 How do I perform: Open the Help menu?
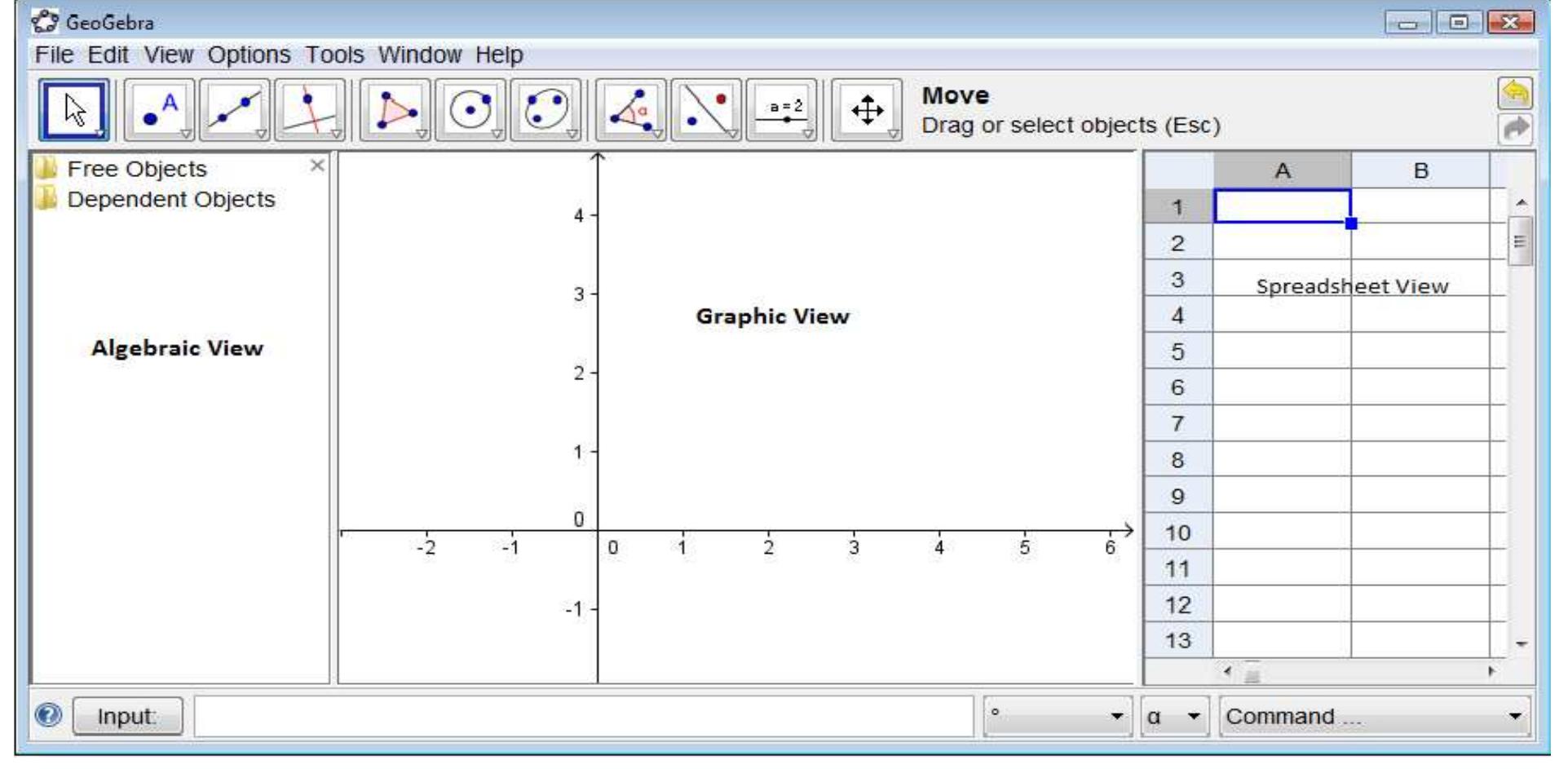499,55
